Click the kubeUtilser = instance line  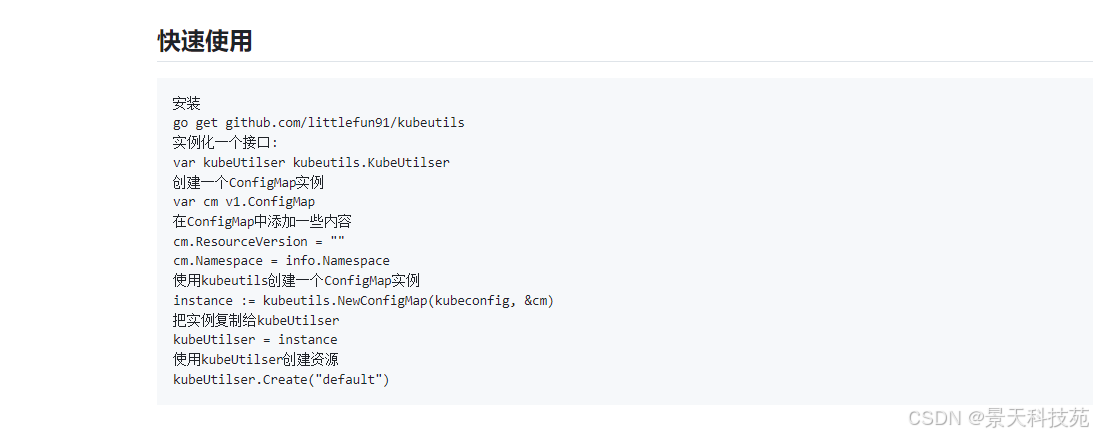[x=255, y=339]
